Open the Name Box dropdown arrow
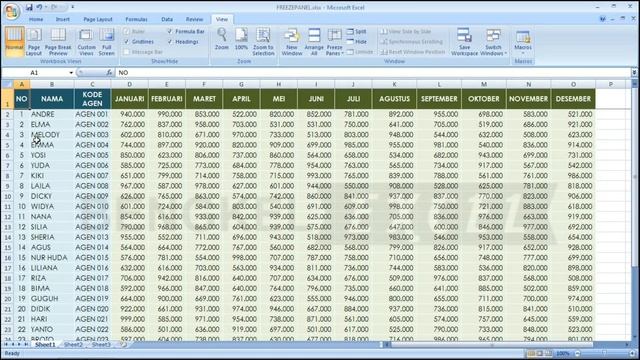This screenshot has width=640, height=360. (x=71, y=73)
